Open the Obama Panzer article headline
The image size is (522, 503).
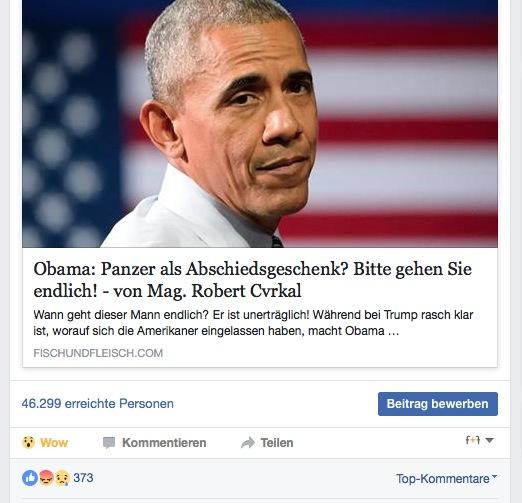253,279
